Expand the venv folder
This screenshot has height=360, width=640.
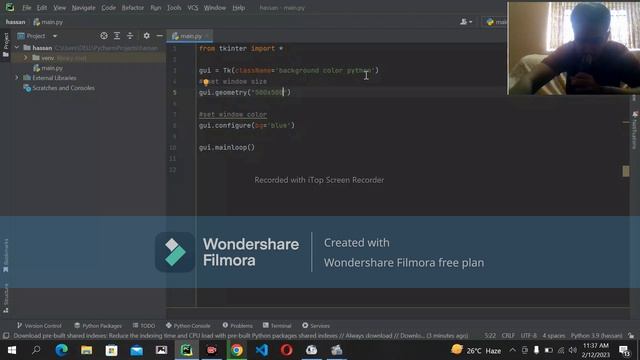(x=26, y=58)
